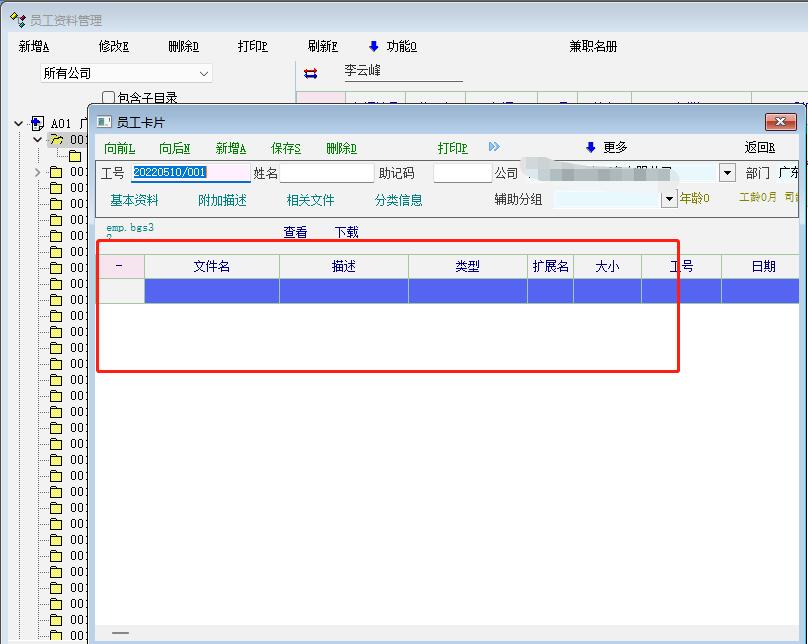This screenshot has height=644, width=808.
Task: Click the A01 company tree node icon
Action: point(38,124)
